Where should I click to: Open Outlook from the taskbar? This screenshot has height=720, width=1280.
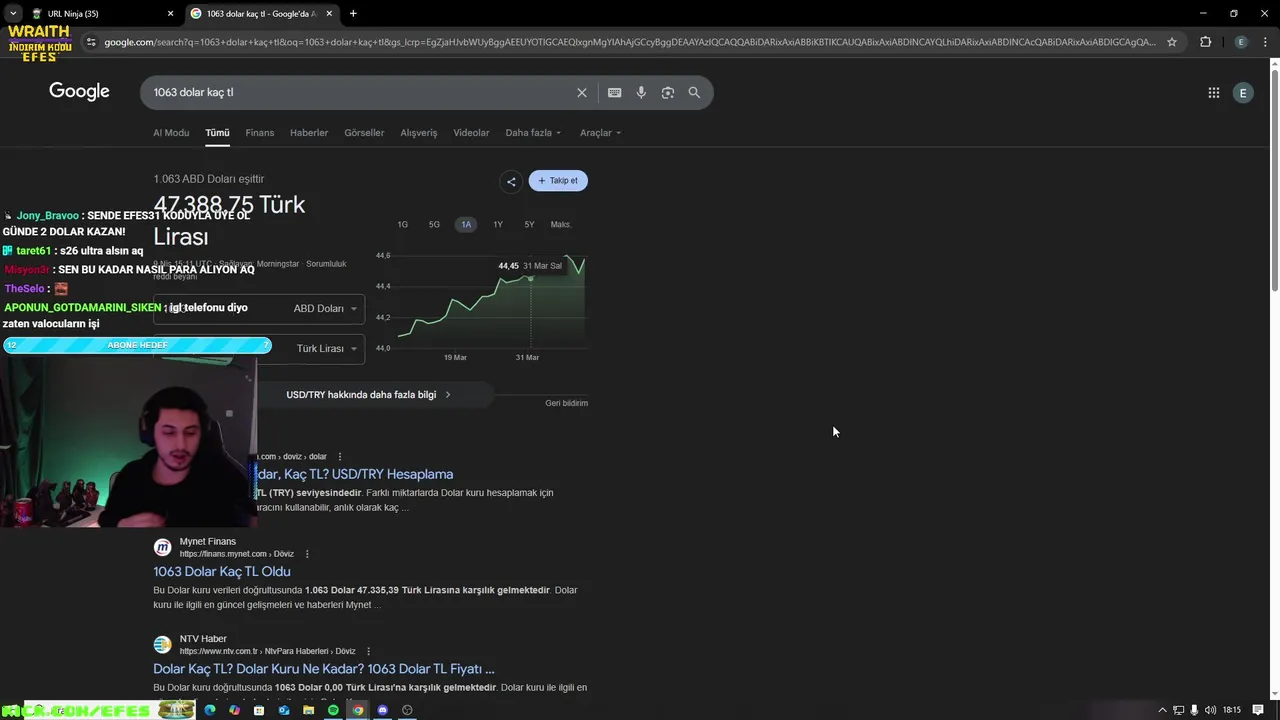284,710
